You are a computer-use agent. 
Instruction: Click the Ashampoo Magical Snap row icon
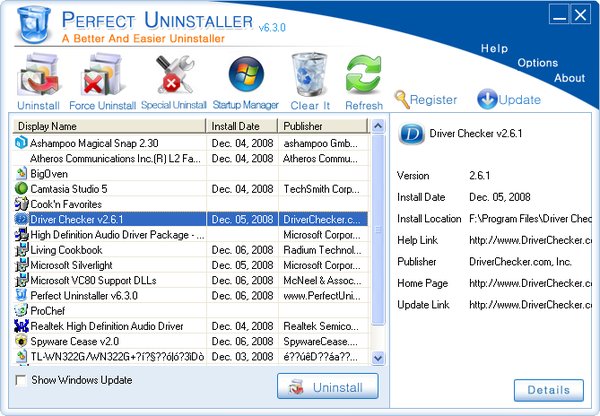point(21,143)
